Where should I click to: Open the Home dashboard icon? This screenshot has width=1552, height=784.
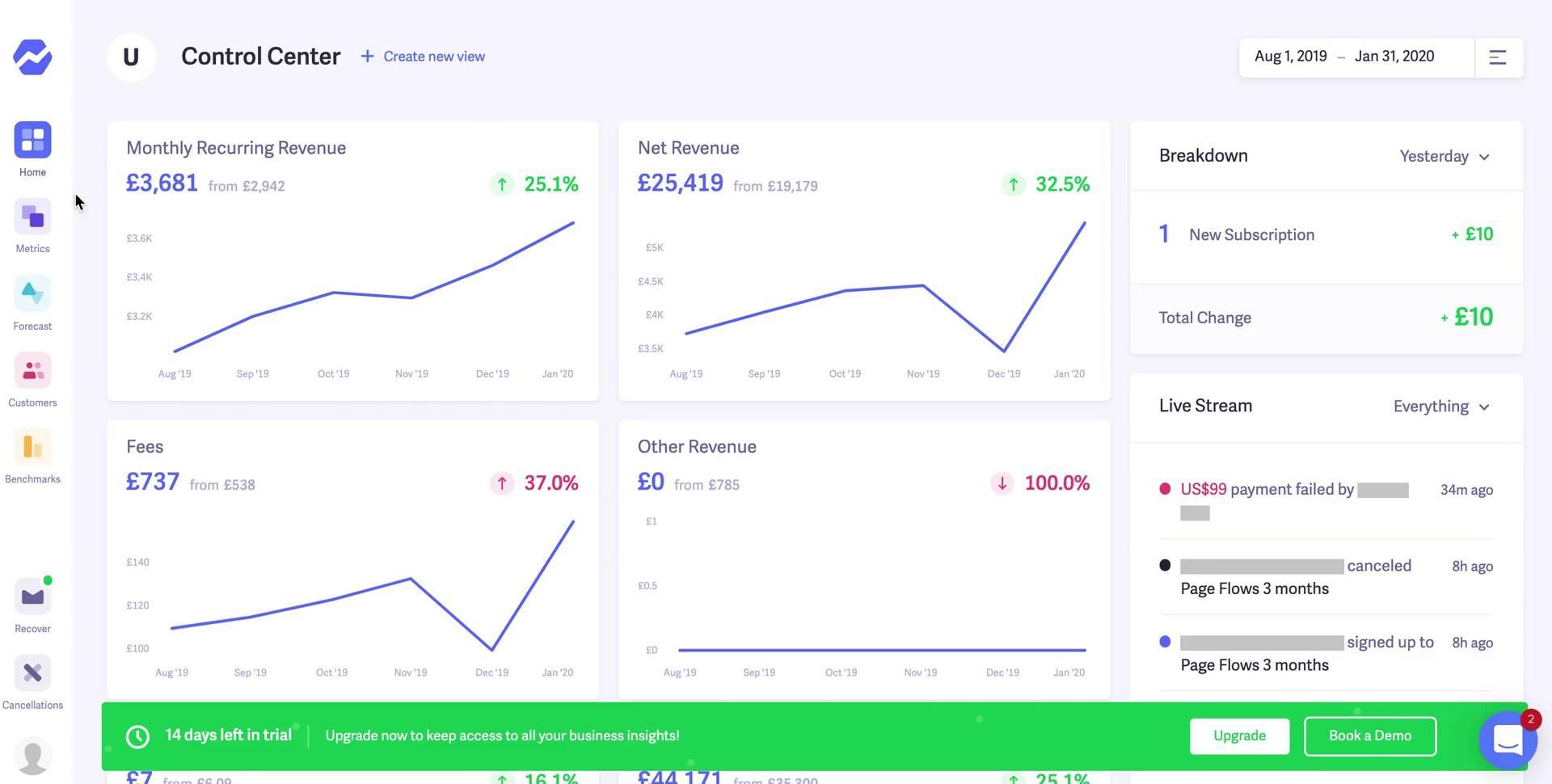(32, 141)
